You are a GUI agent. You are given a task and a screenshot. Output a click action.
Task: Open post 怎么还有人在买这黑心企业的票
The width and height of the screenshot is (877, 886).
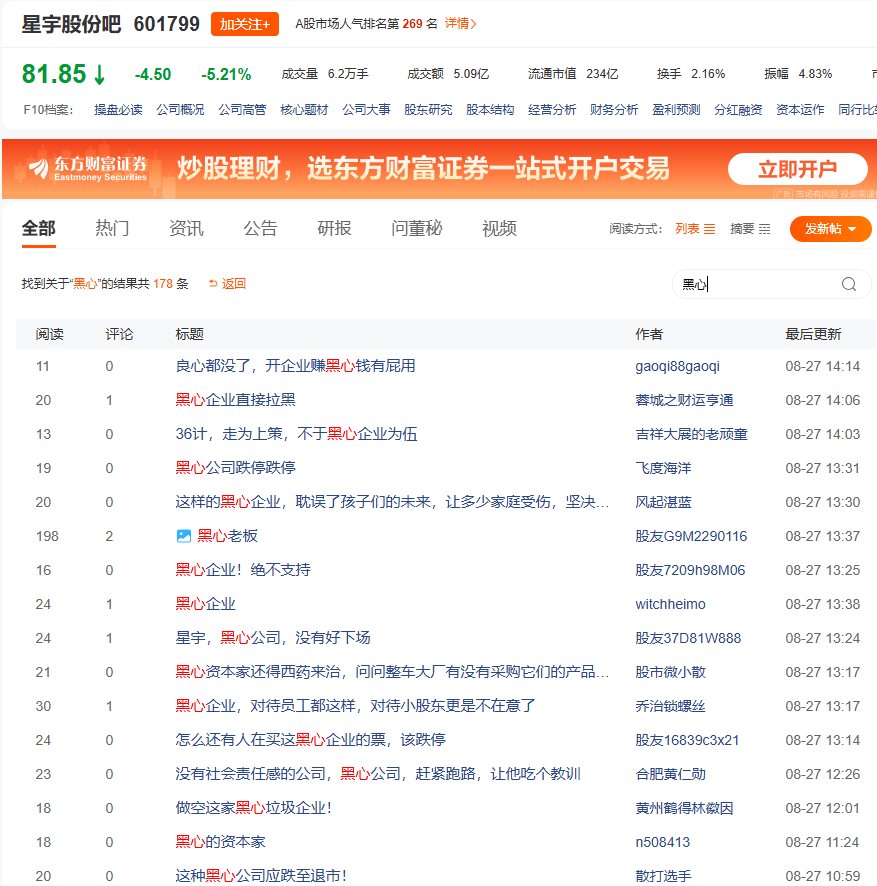(311, 740)
